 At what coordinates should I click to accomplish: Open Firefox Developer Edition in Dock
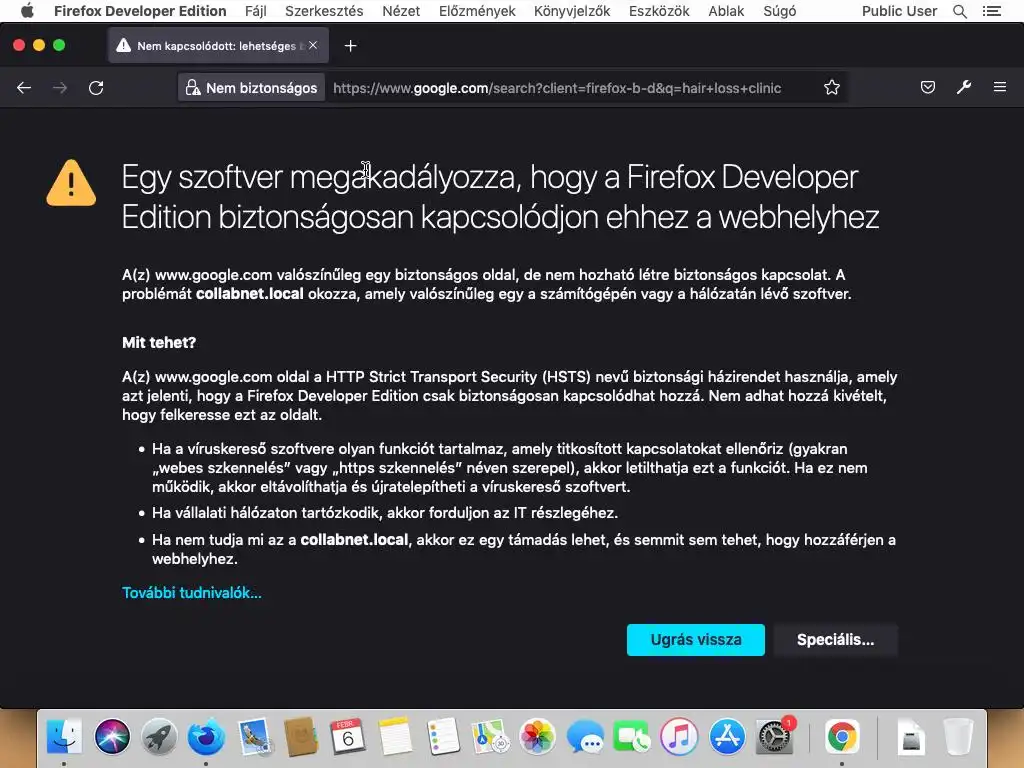click(x=206, y=737)
